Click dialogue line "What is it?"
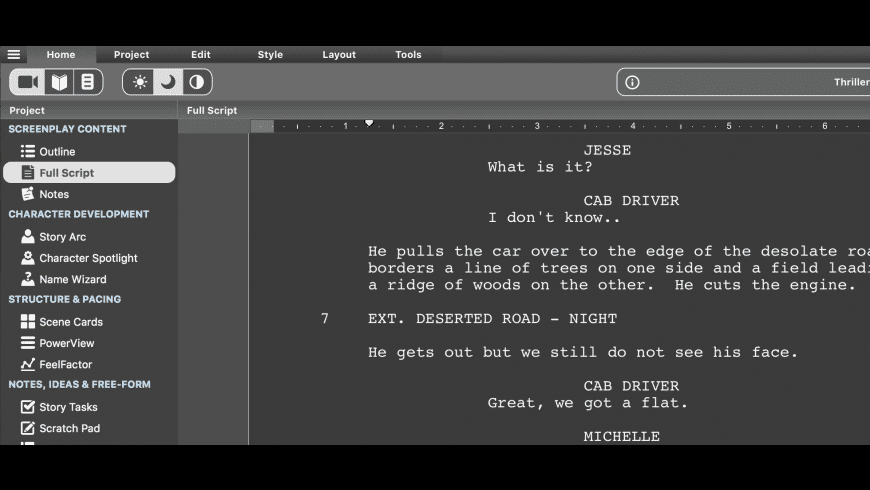Image resolution: width=870 pixels, height=490 pixels. point(540,167)
